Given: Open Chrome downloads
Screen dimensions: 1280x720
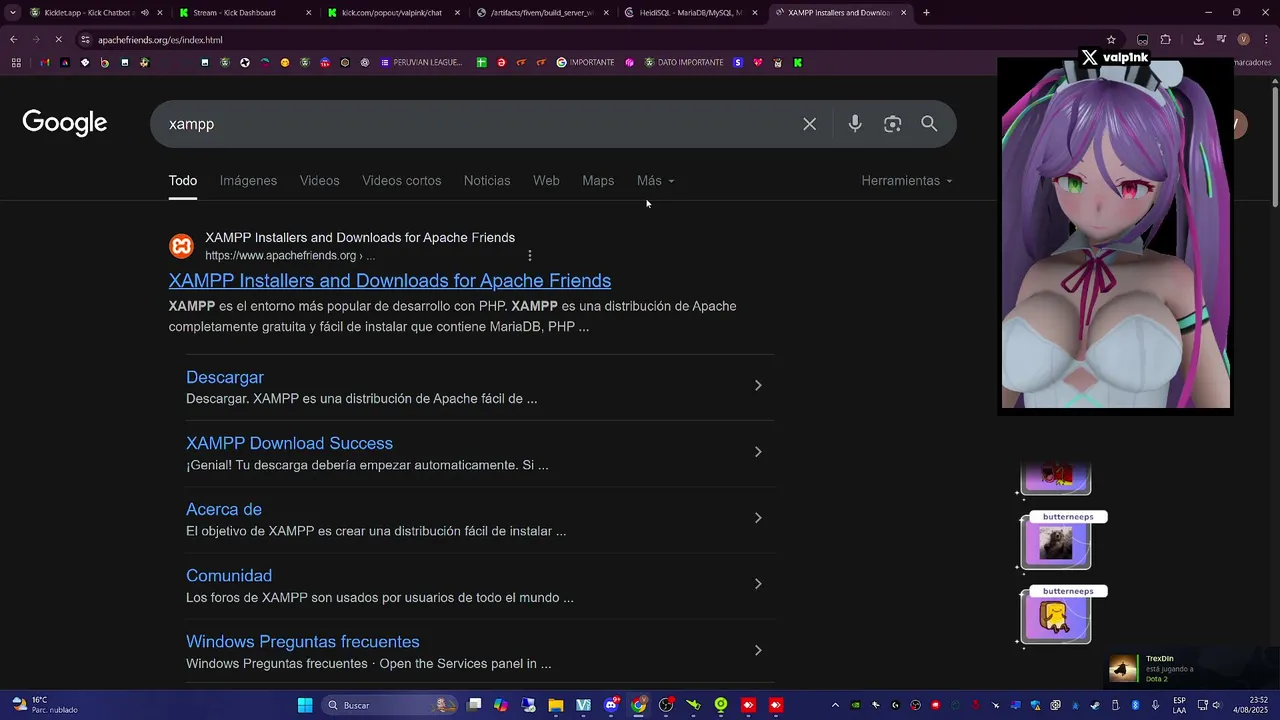Looking at the screenshot, I should (1198, 40).
